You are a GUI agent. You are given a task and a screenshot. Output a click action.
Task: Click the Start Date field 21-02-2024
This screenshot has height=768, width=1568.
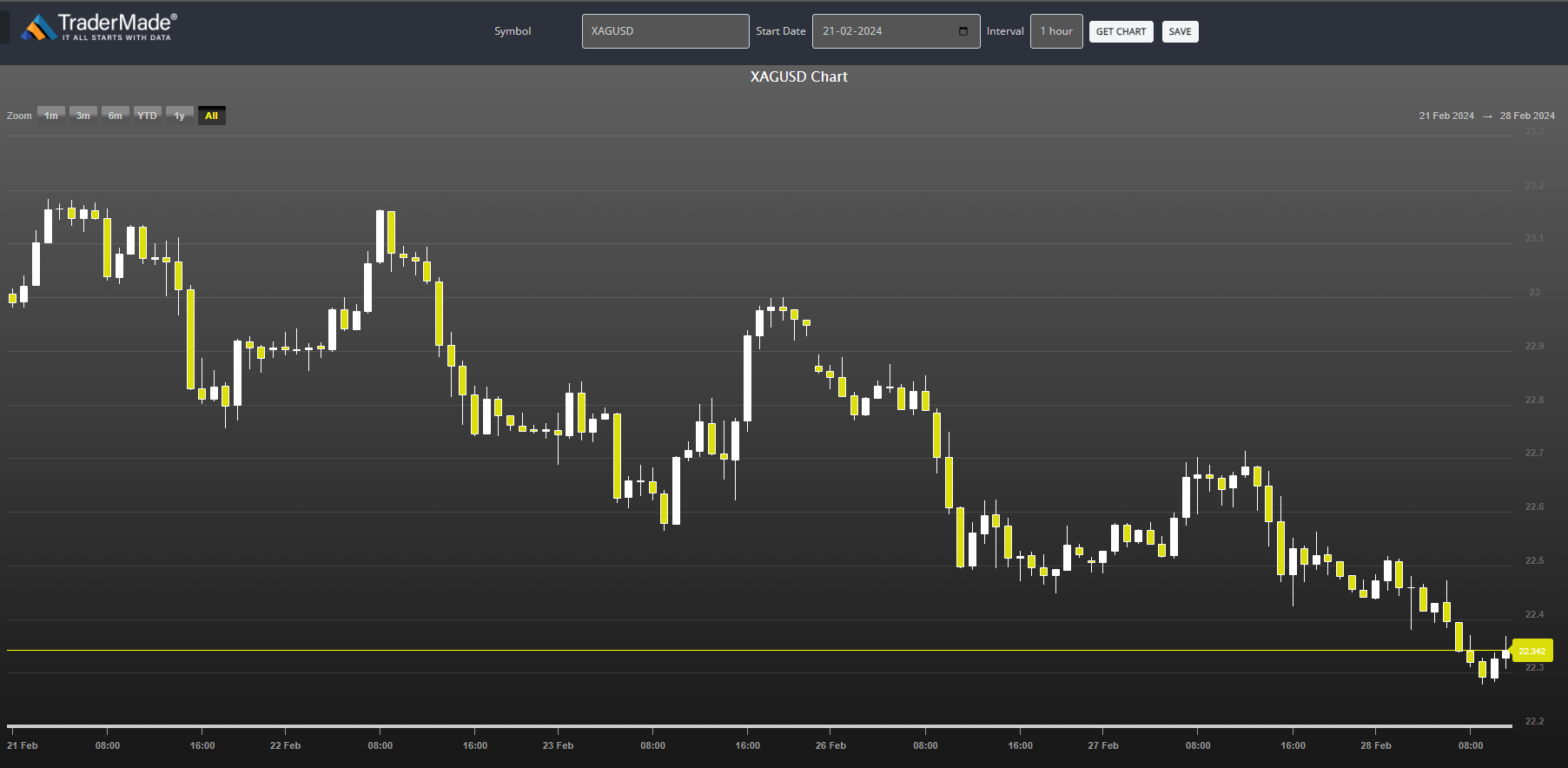coord(896,31)
